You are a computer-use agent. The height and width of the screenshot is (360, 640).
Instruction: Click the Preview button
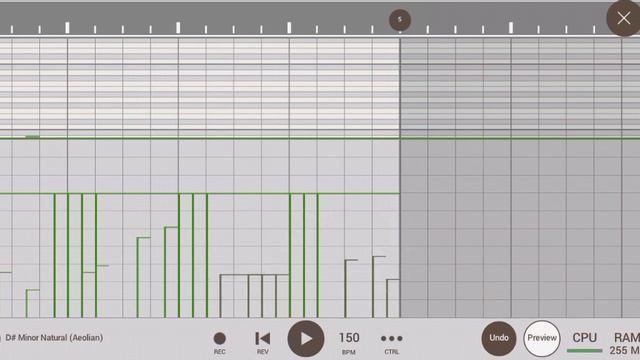coord(542,338)
